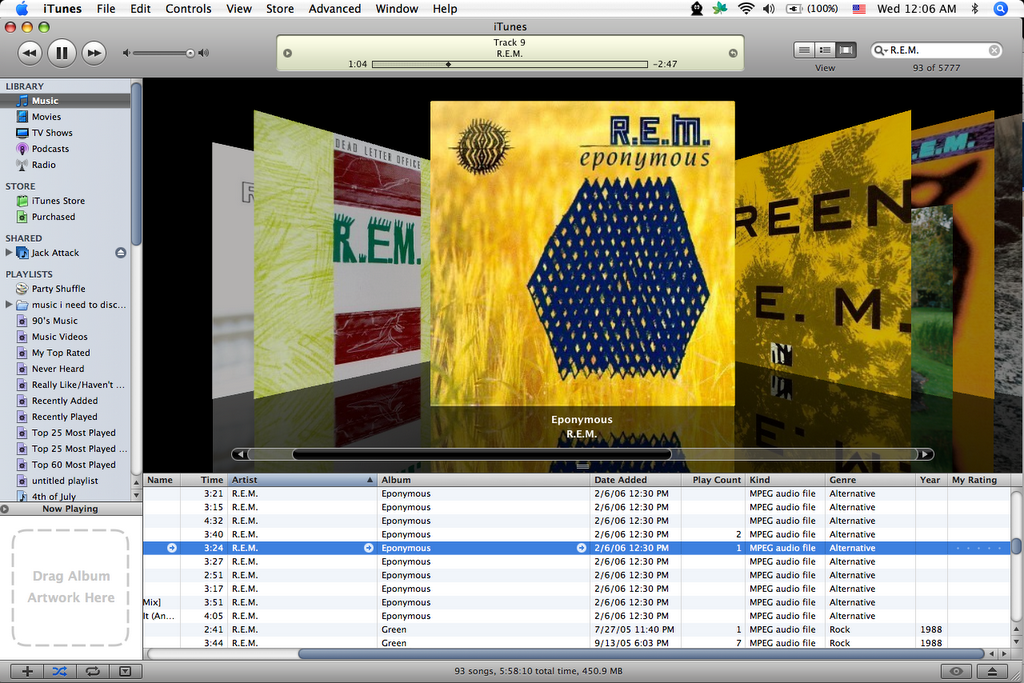The width and height of the screenshot is (1024, 683).
Task: Open the Apple menu
Action: pos(22,8)
